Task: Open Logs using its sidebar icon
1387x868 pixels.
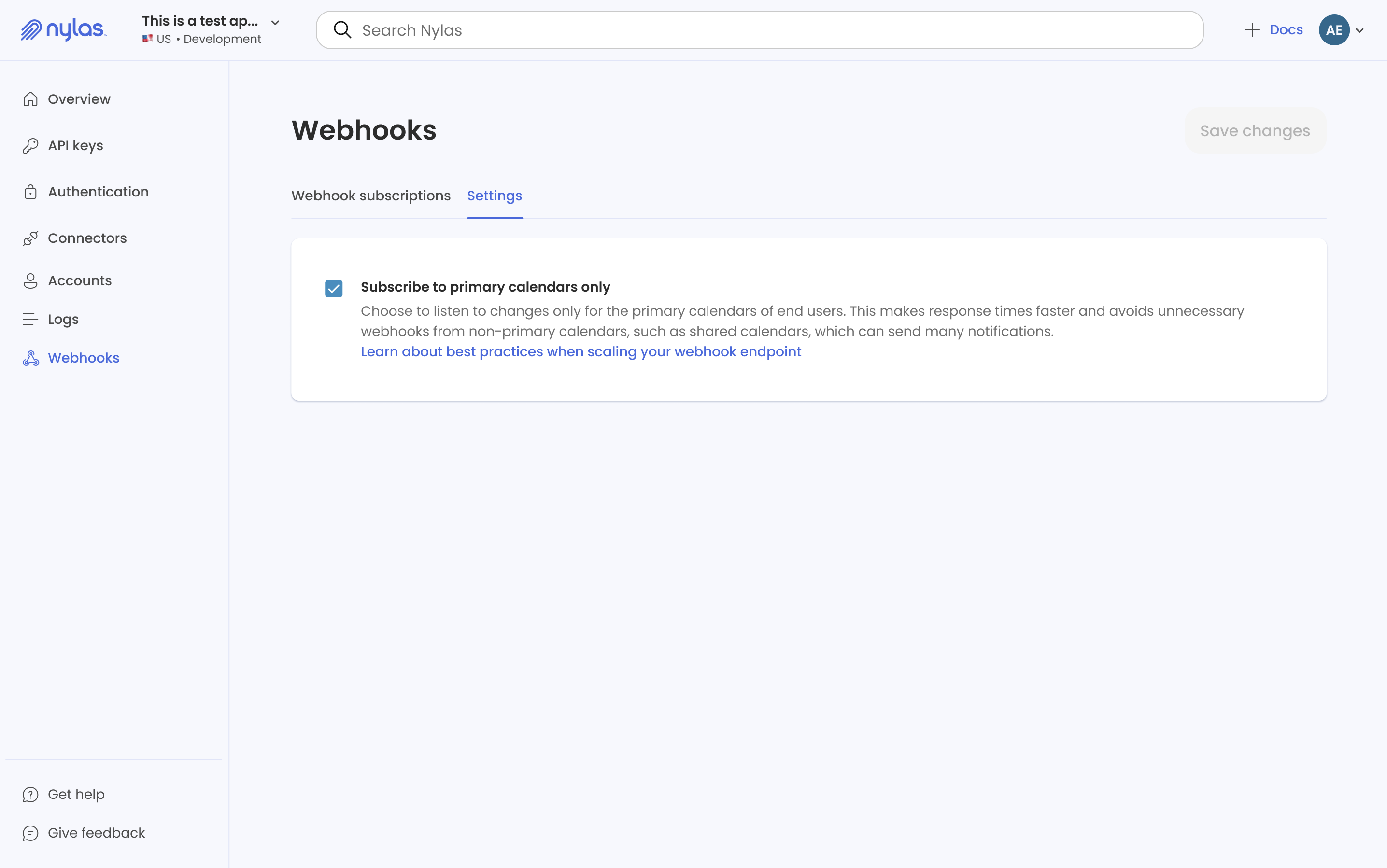Action: [31, 319]
